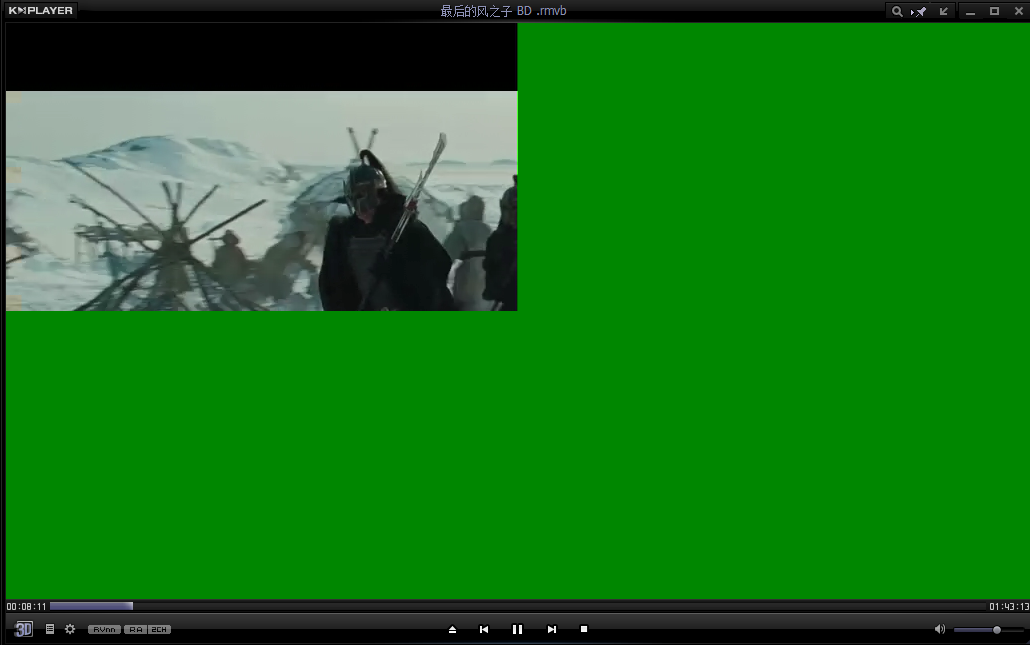Screen dimensions: 1030x645
Task: Open the preferences gear icon
Action: coord(69,629)
